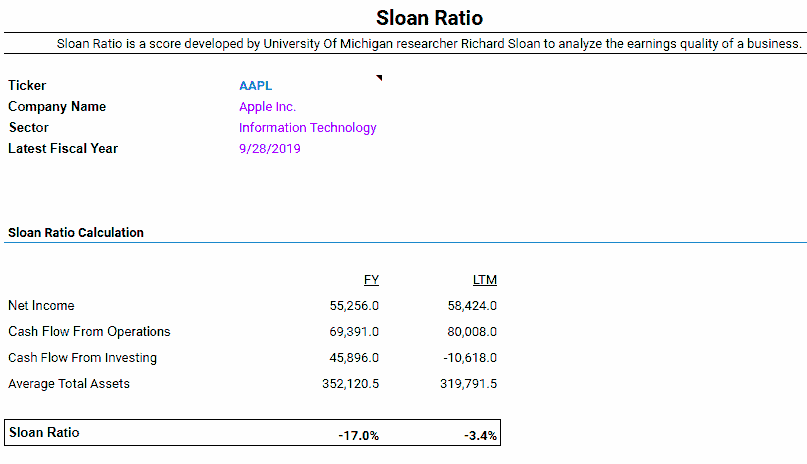Select the Apple Inc. company name cell
The width and height of the screenshot is (807, 464).
pos(267,107)
